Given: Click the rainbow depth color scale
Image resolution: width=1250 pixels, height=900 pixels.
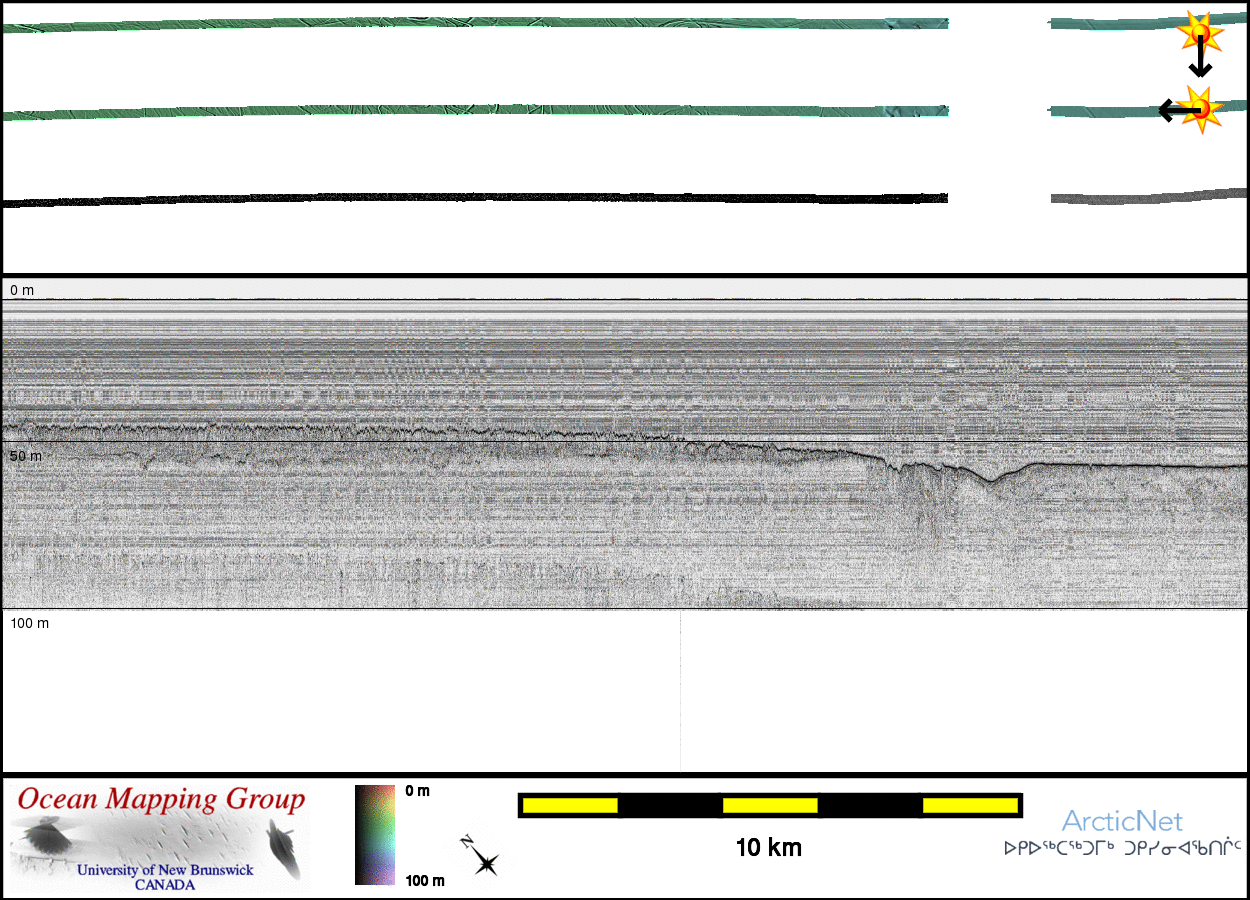Looking at the screenshot, I should 375,835.
